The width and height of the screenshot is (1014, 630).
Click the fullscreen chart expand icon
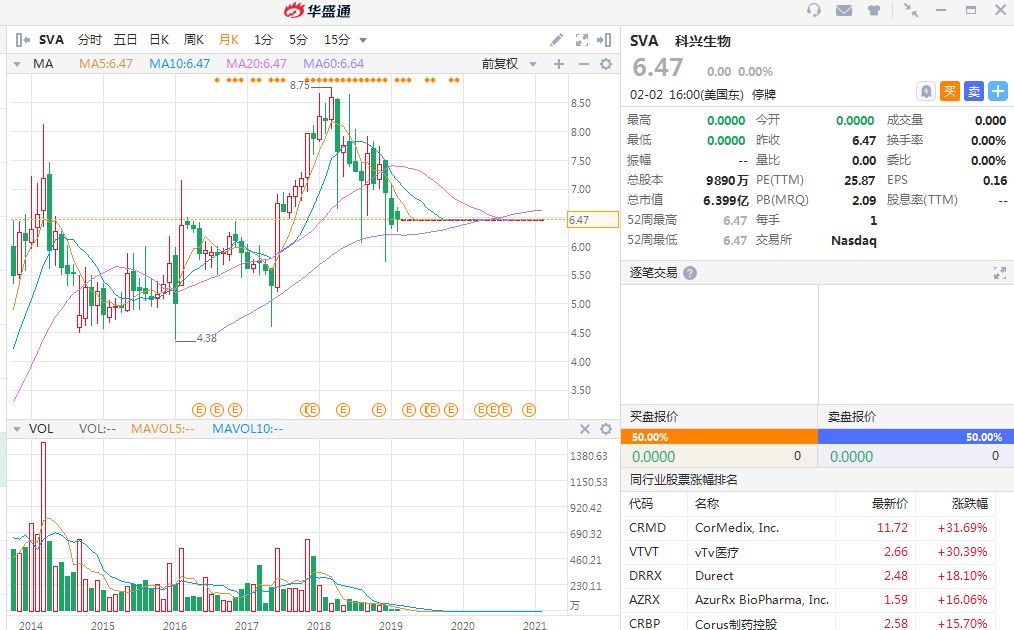(582, 40)
